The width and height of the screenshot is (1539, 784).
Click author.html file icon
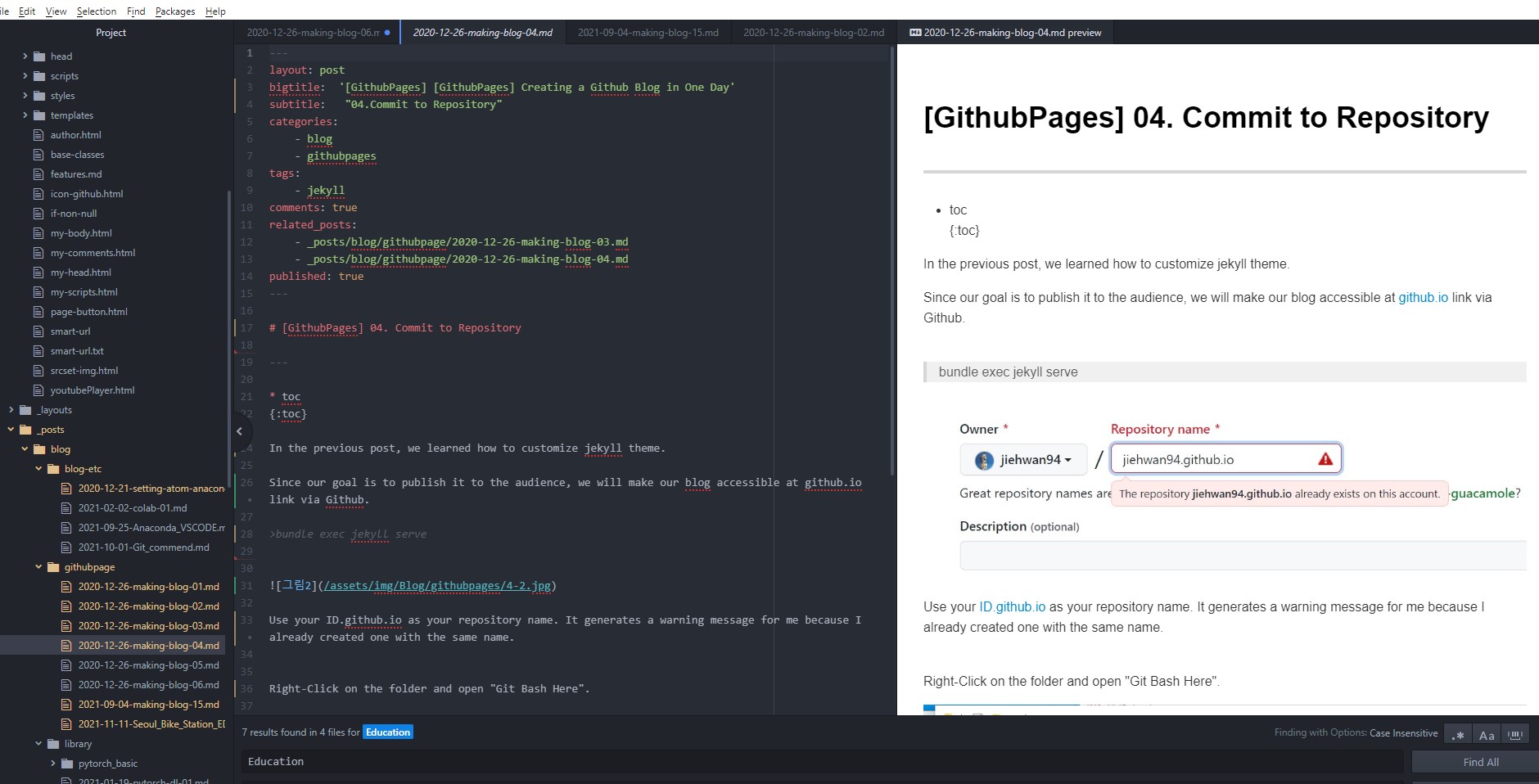coord(38,135)
